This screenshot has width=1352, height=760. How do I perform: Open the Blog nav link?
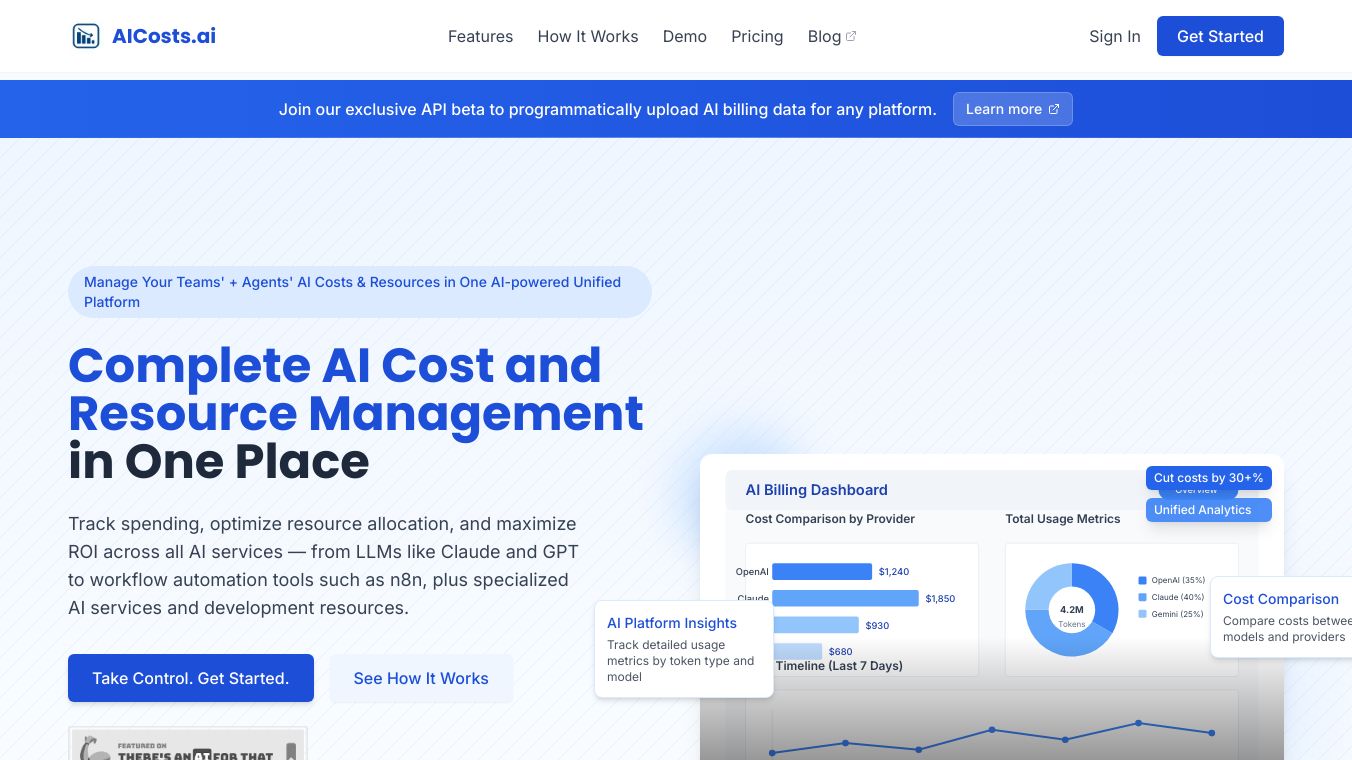[832, 36]
